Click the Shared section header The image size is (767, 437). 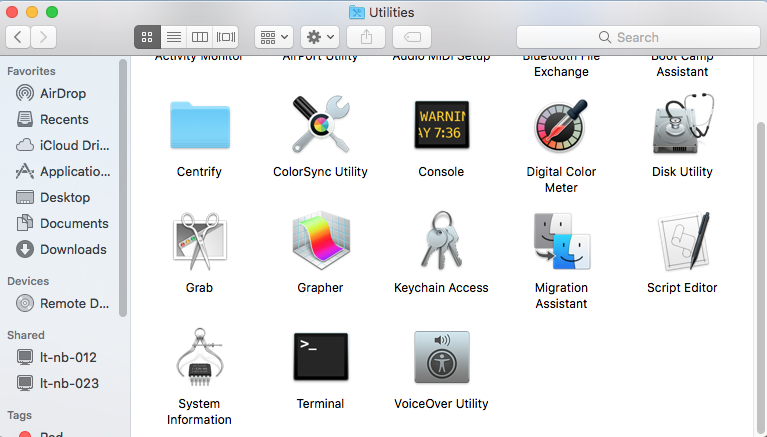25,335
